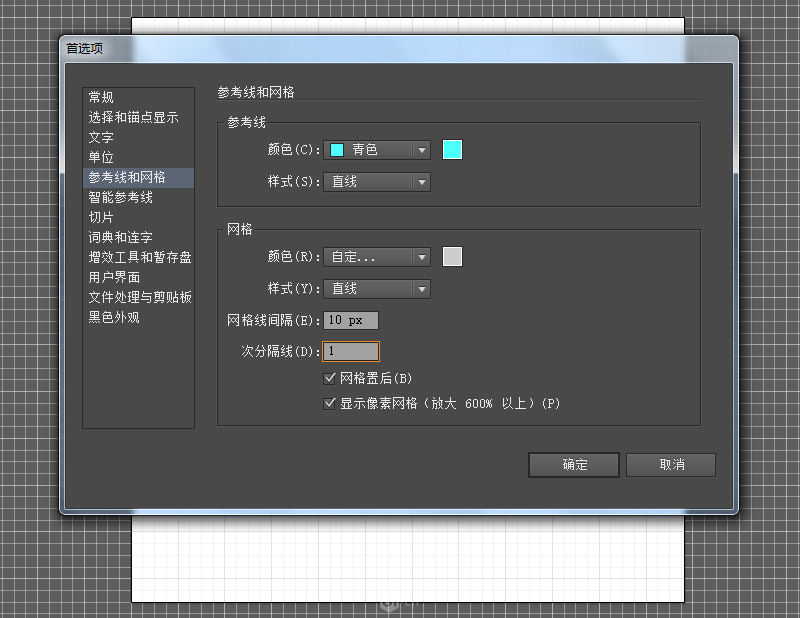Enable the 网格置后 checkbox
Screen dimensions: 800x618
coord(331,377)
